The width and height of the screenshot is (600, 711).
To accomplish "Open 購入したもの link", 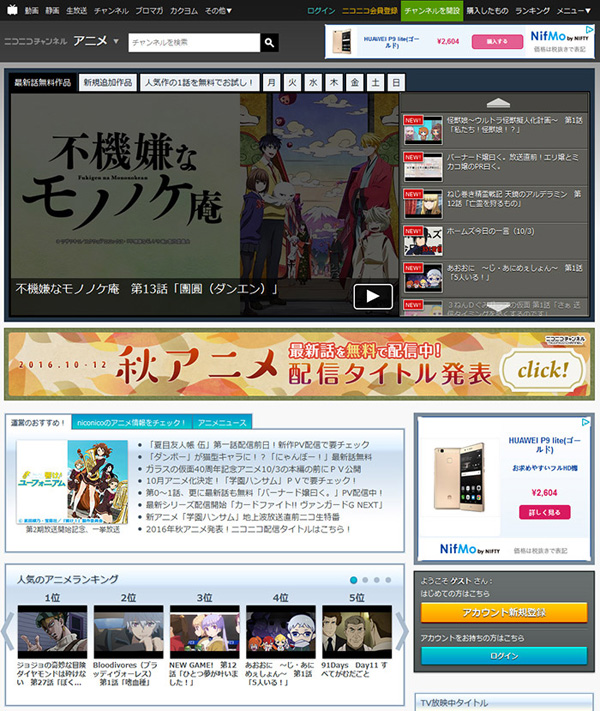I will [487, 10].
